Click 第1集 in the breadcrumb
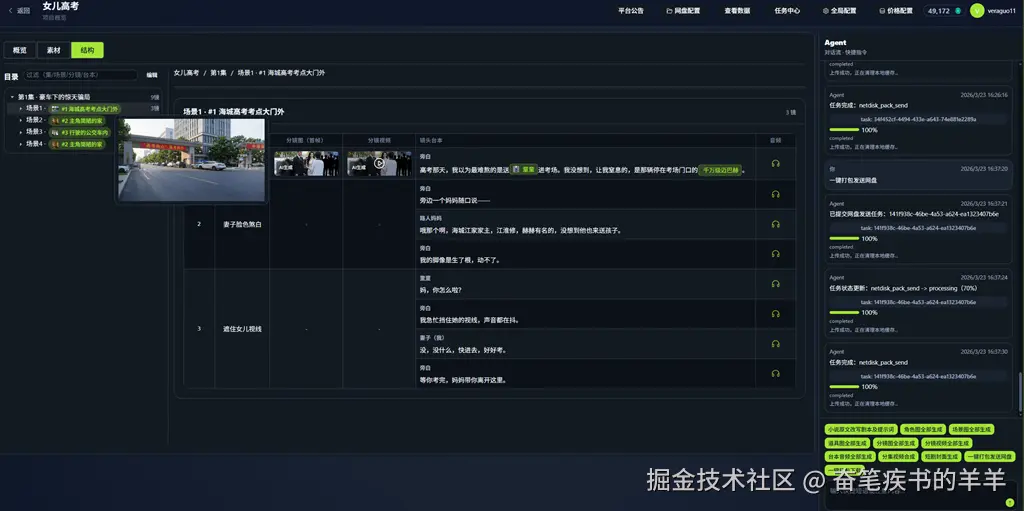The height and width of the screenshot is (511, 1024). click(x=218, y=73)
